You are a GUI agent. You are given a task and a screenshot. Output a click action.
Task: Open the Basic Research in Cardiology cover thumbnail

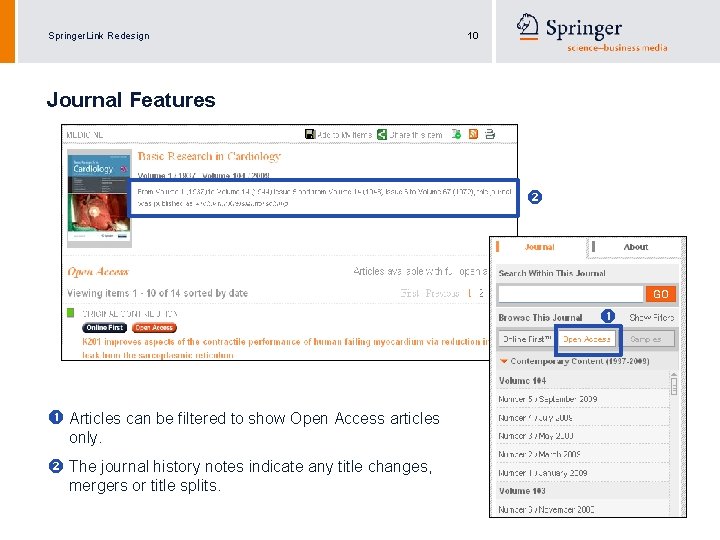point(99,198)
